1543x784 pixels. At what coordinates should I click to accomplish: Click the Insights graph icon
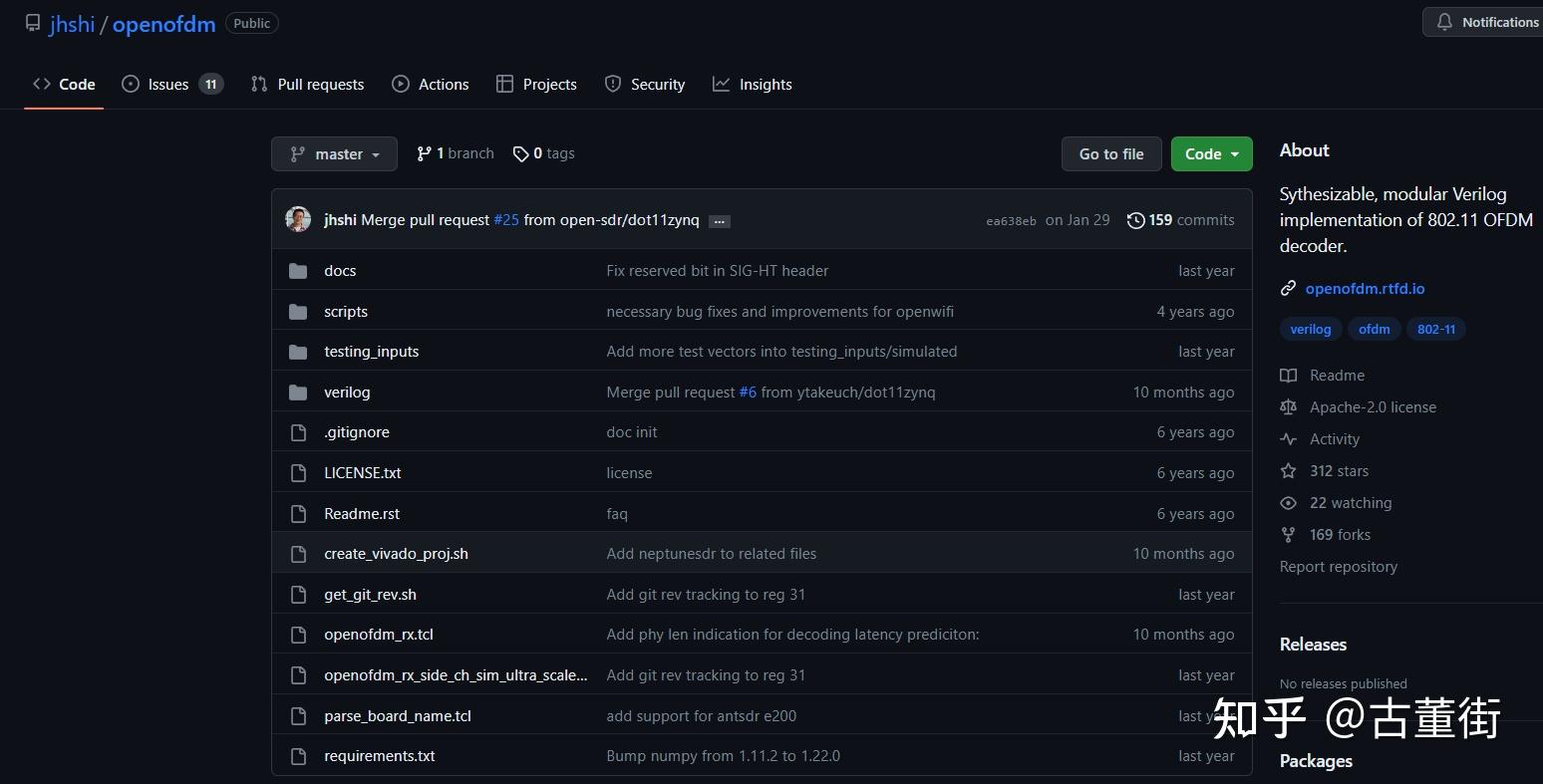pyautogui.click(x=721, y=84)
